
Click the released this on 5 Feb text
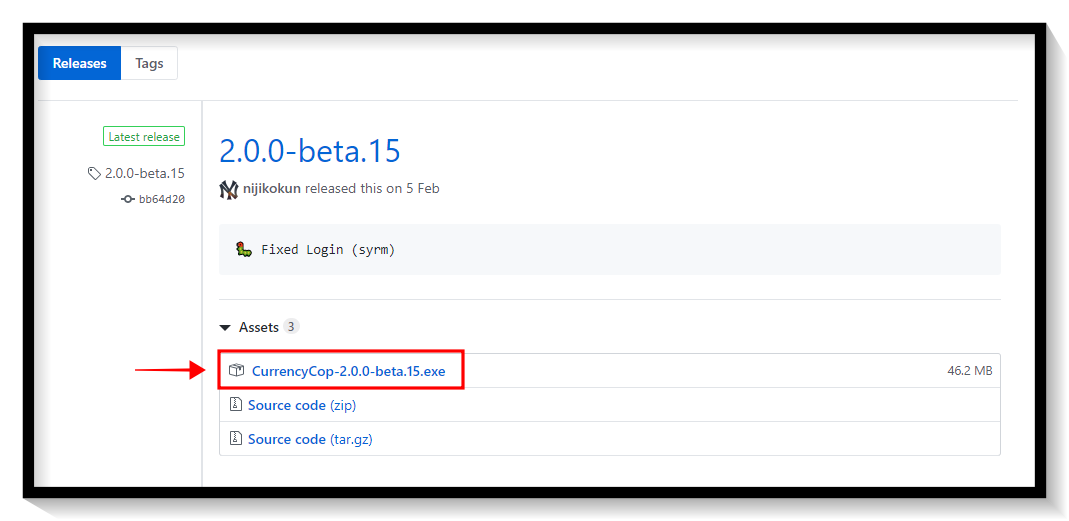click(x=372, y=189)
